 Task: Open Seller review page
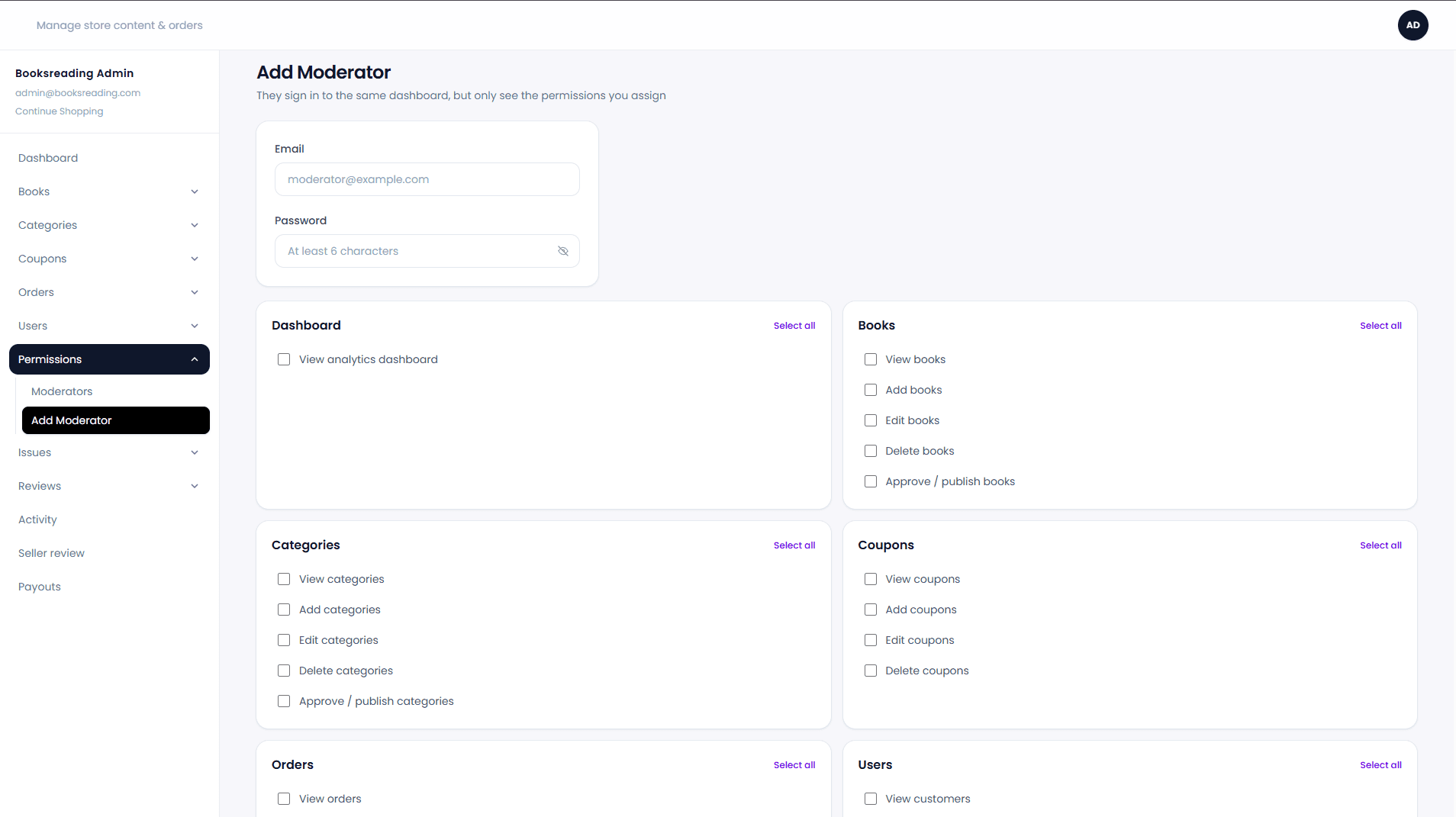coord(109,553)
